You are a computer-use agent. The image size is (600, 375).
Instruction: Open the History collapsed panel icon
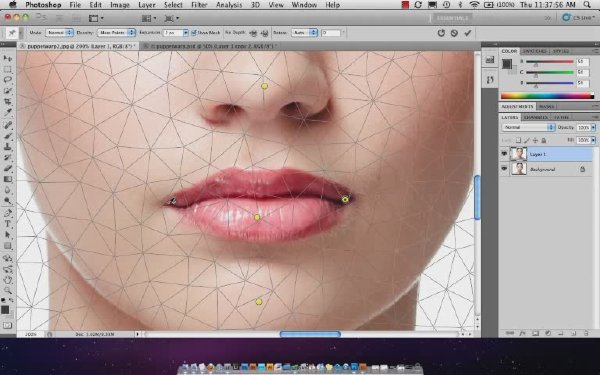[489, 80]
